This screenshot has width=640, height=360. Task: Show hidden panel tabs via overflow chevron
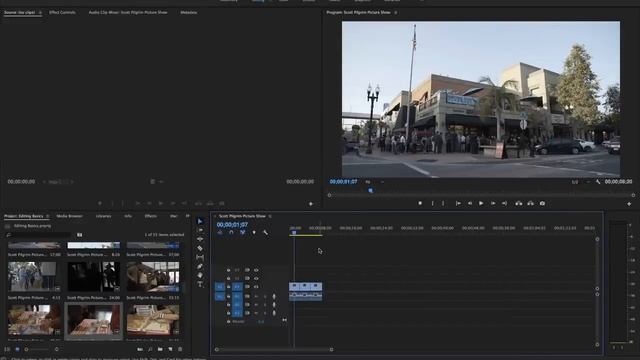tap(187, 216)
